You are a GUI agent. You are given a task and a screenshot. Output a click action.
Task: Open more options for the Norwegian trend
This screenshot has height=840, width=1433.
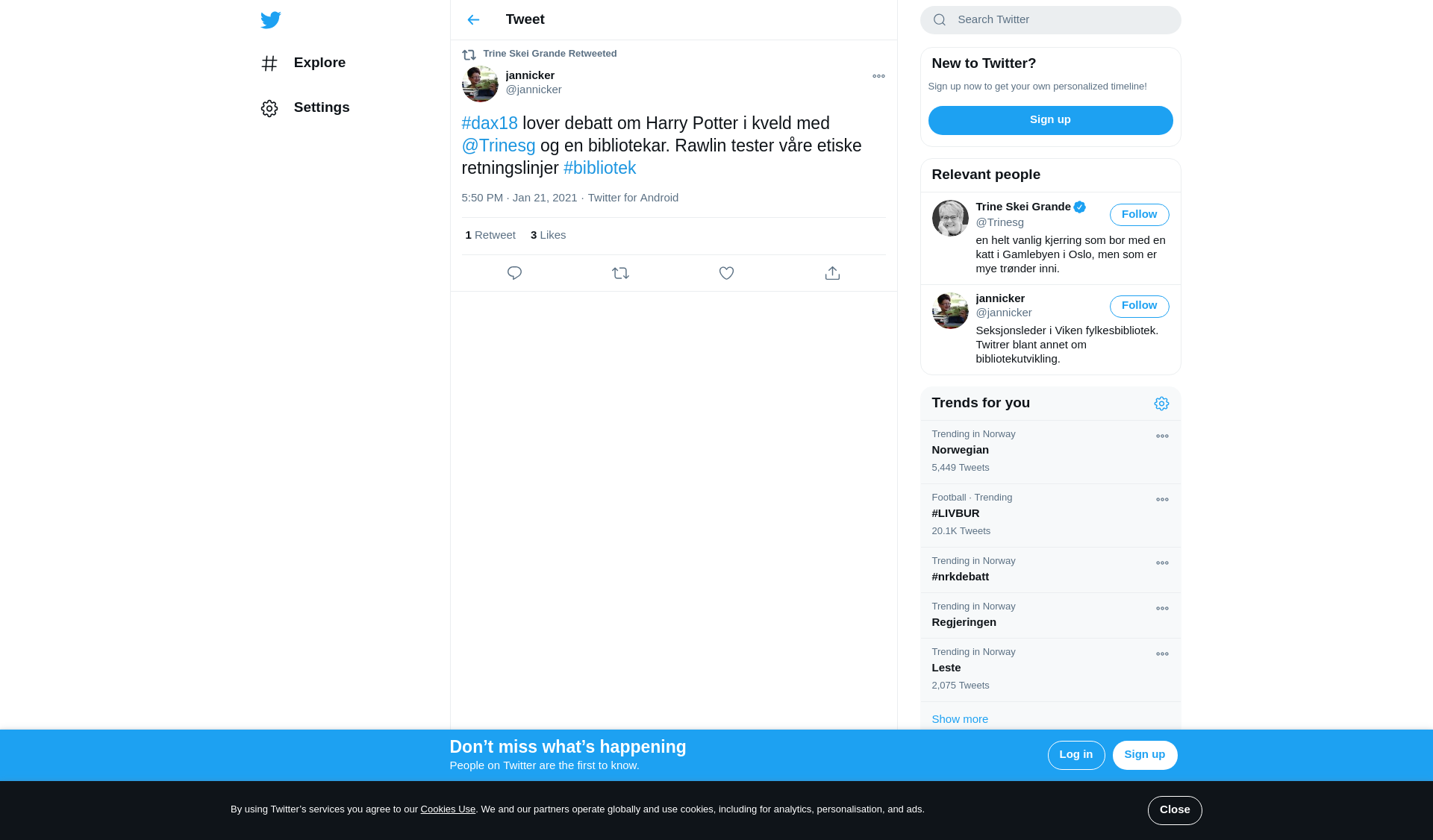(1162, 436)
